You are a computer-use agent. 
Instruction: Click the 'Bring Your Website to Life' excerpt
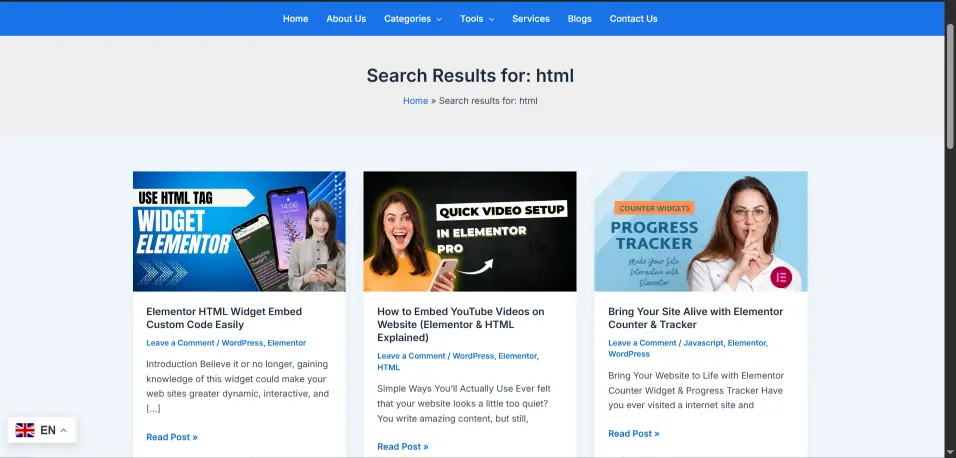696,390
